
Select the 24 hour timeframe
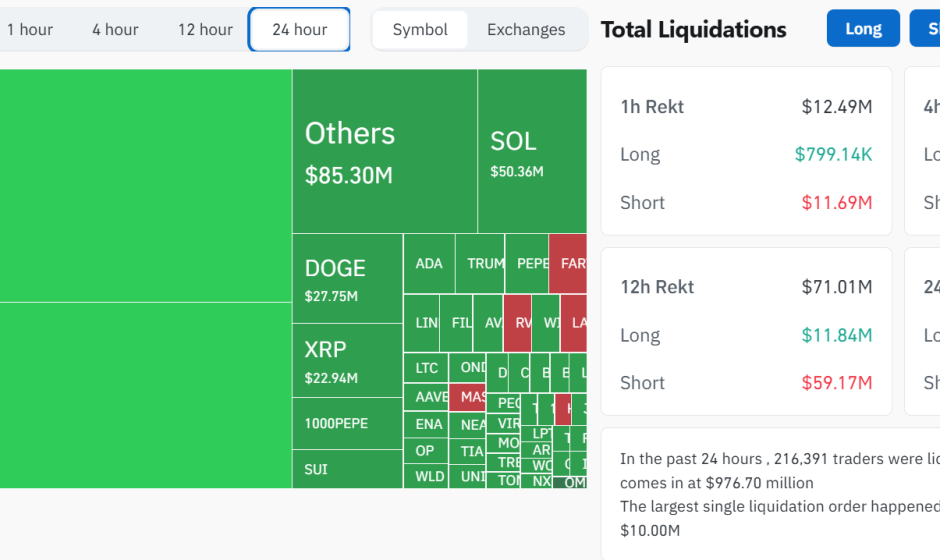[x=299, y=29]
